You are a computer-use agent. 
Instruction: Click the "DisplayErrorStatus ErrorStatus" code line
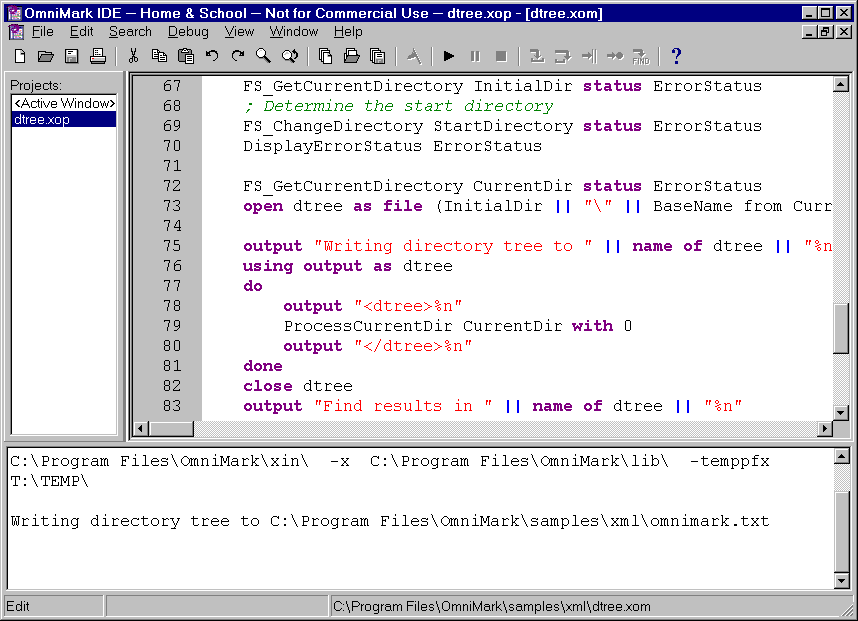[x=392, y=146]
